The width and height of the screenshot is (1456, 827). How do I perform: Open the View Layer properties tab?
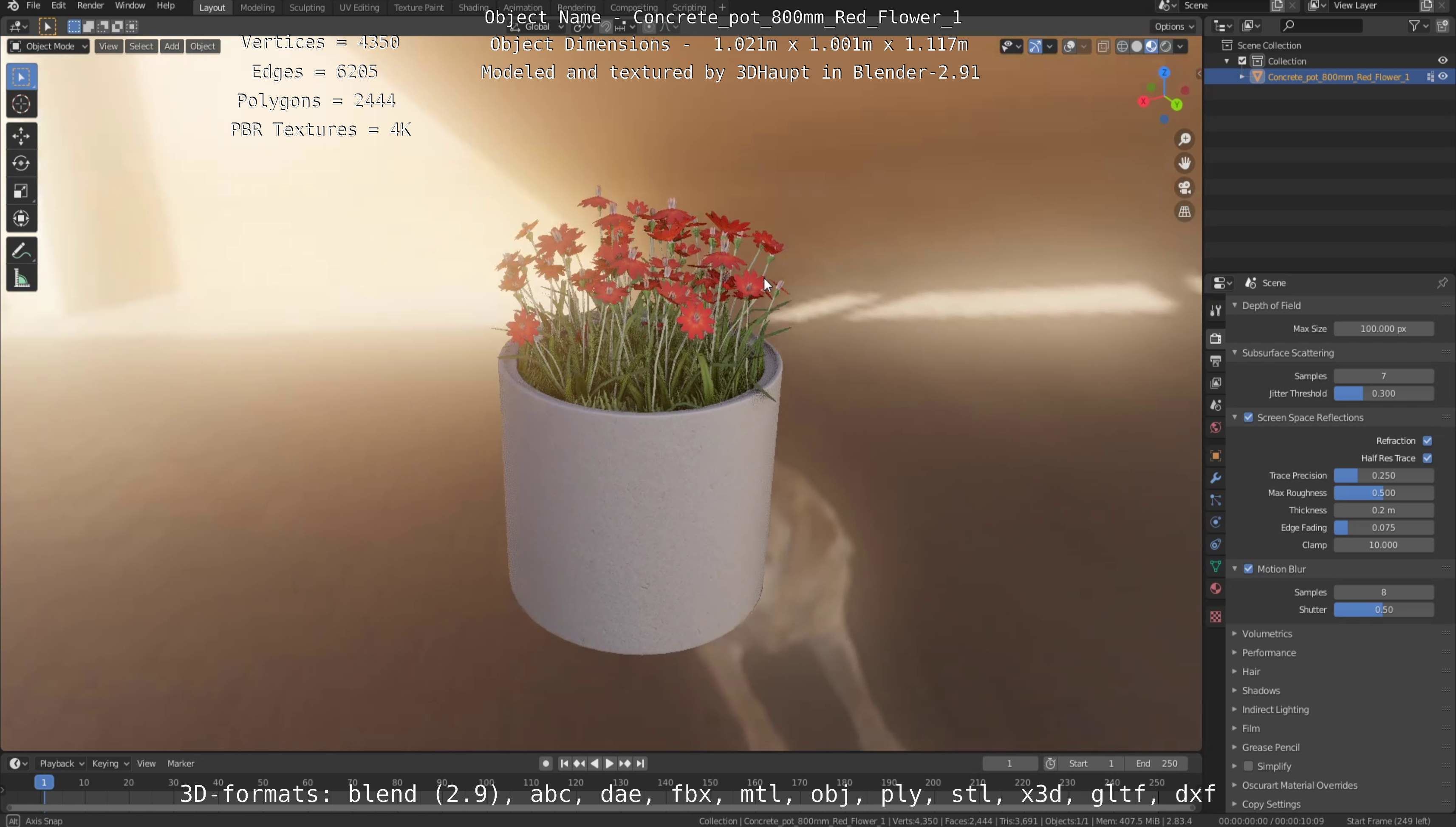(x=1215, y=383)
